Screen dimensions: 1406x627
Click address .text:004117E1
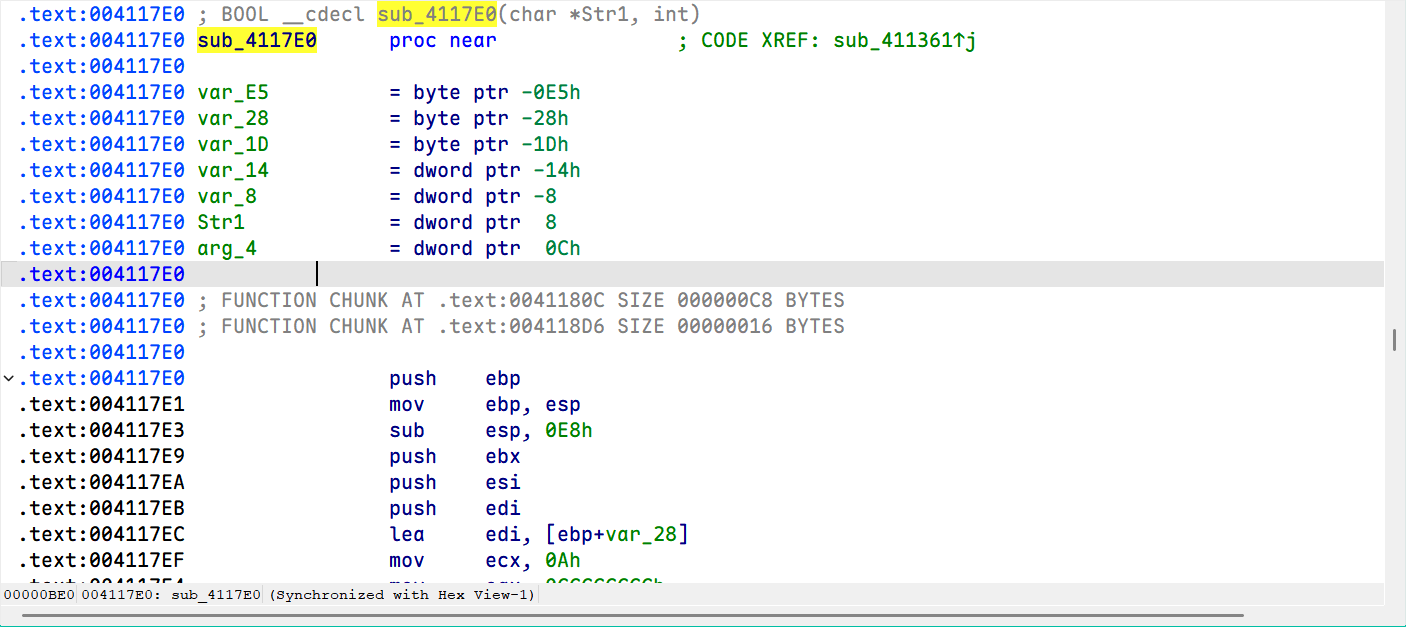point(102,405)
